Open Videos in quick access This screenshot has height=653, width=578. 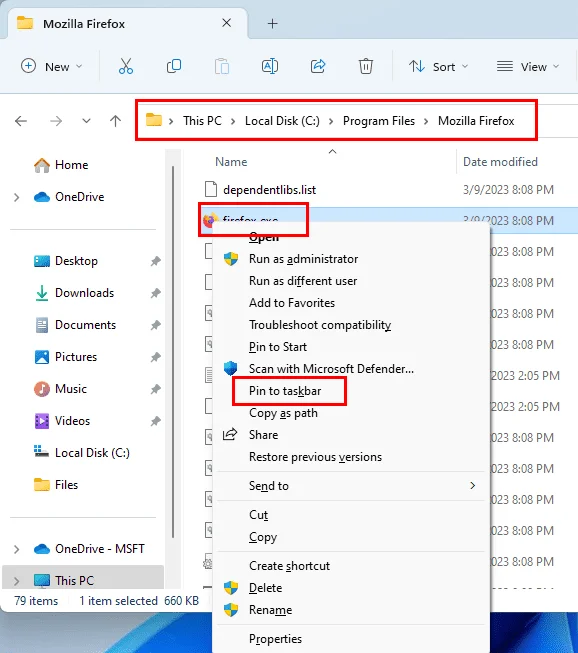pyautogui.click(x=62, y=421)
